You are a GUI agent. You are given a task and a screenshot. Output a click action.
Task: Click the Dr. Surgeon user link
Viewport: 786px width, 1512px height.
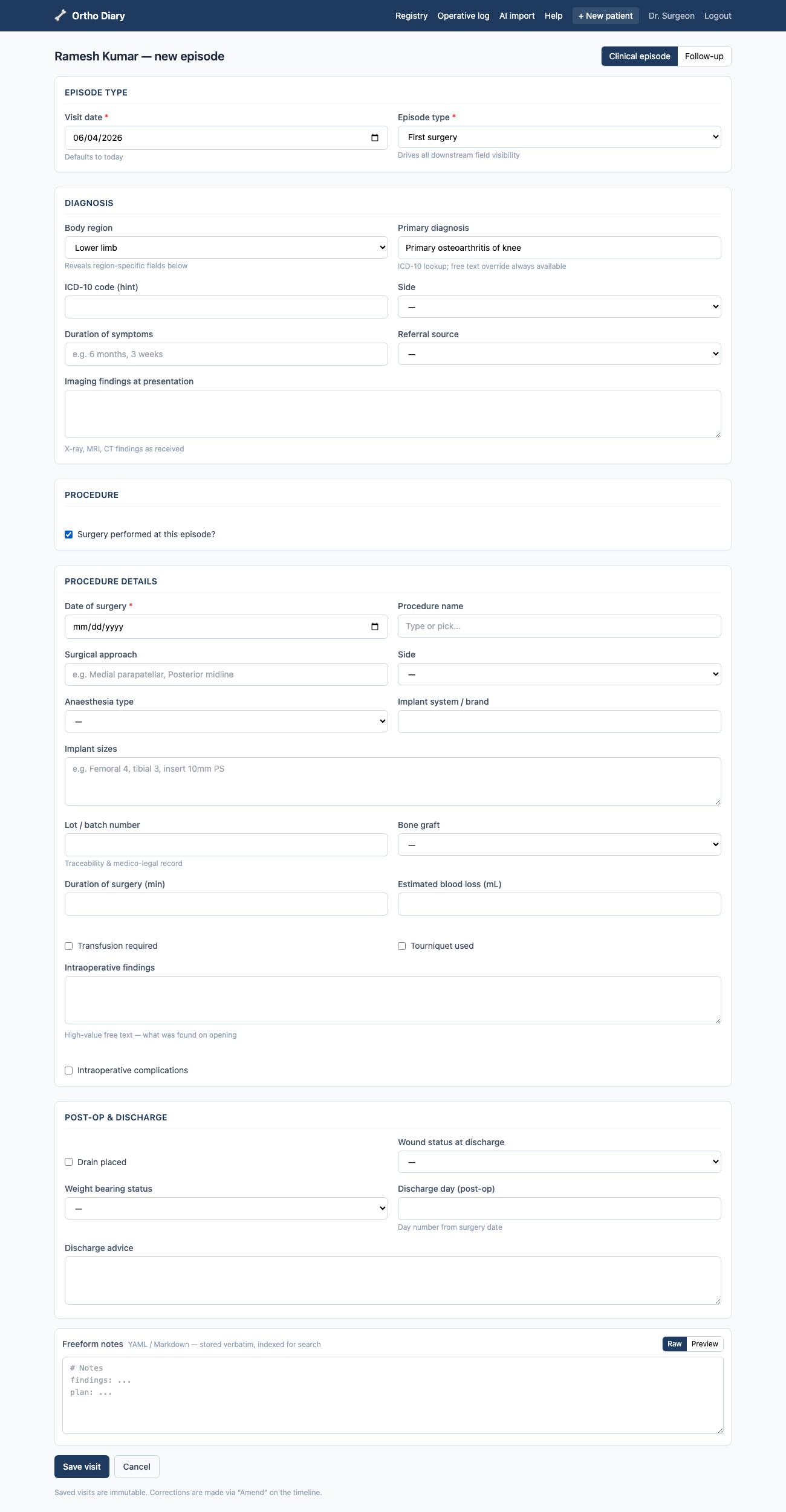coord(671,16)
